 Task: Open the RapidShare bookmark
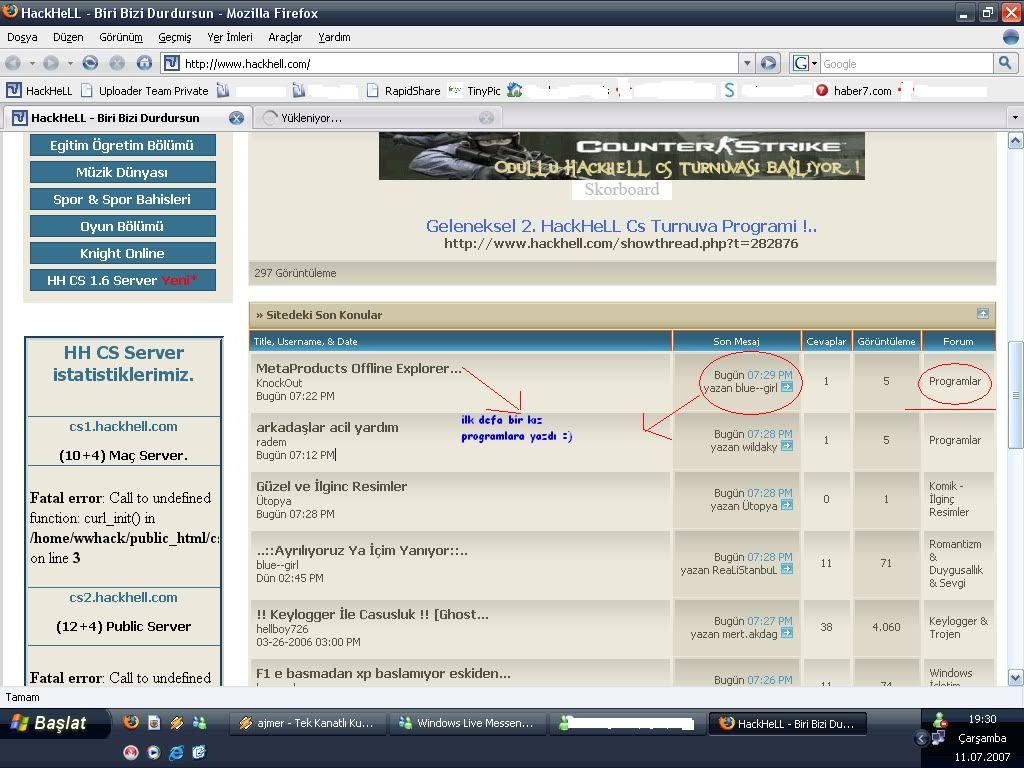tap(403, 91)
